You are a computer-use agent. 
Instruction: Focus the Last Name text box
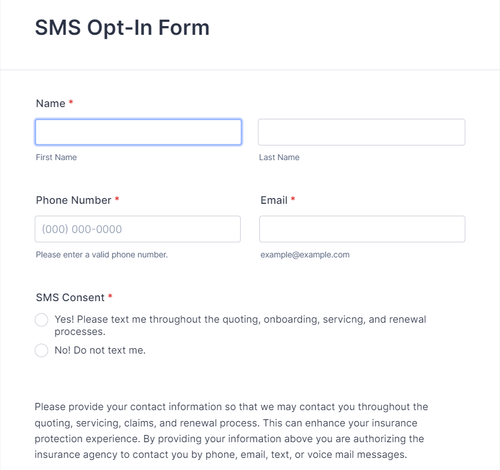pos(362,132)
